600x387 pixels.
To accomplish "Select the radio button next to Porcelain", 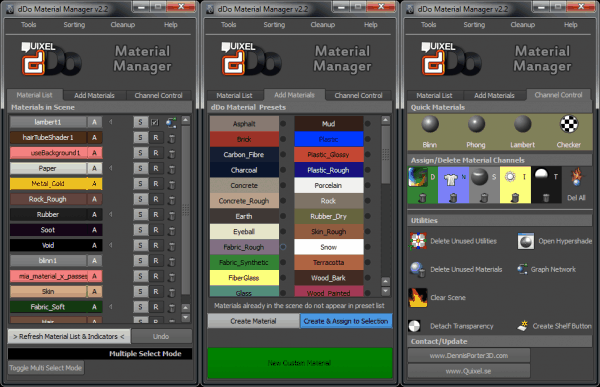I will (x=368, y=185).
